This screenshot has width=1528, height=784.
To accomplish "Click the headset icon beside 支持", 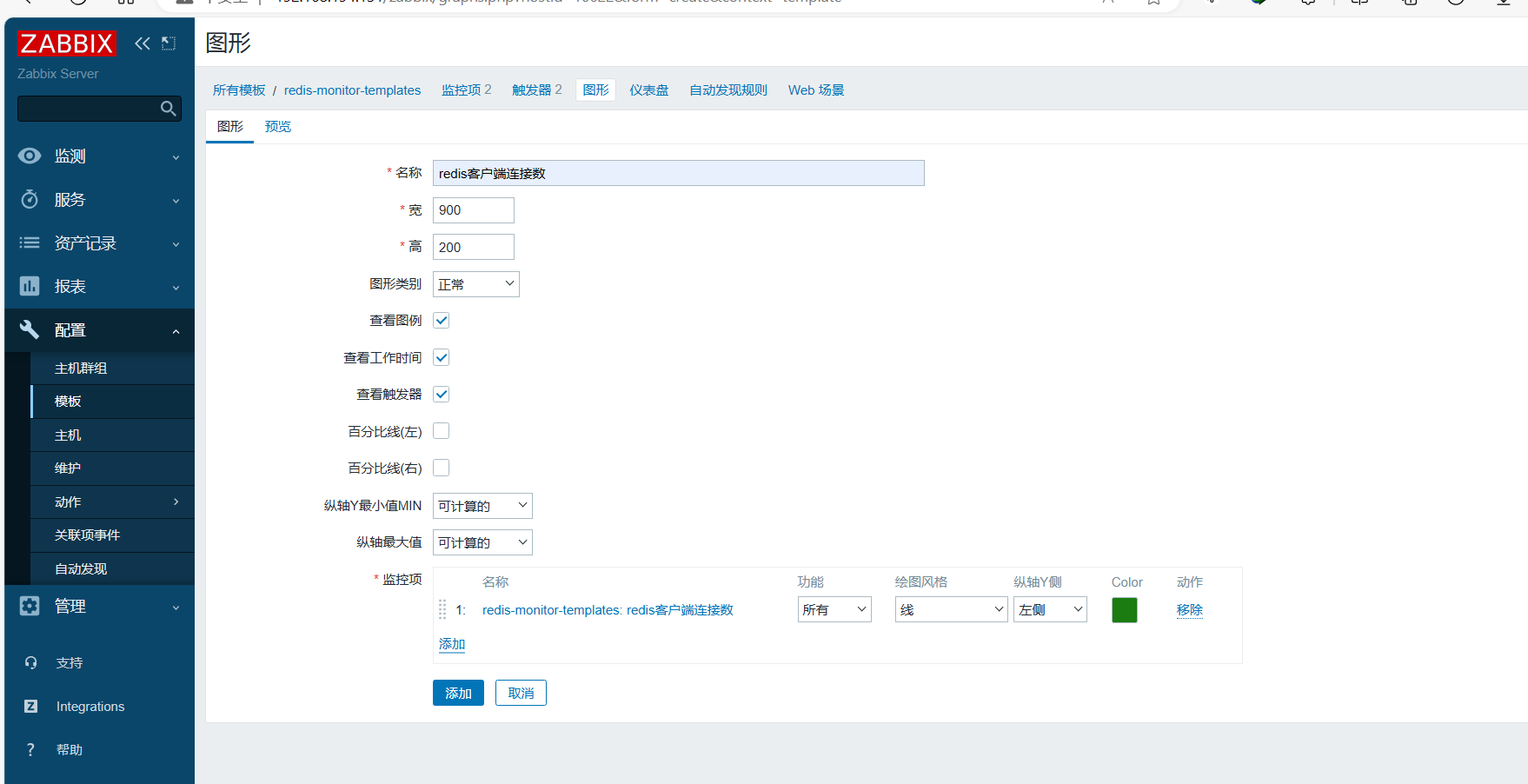I will click(x=31, y=662).
